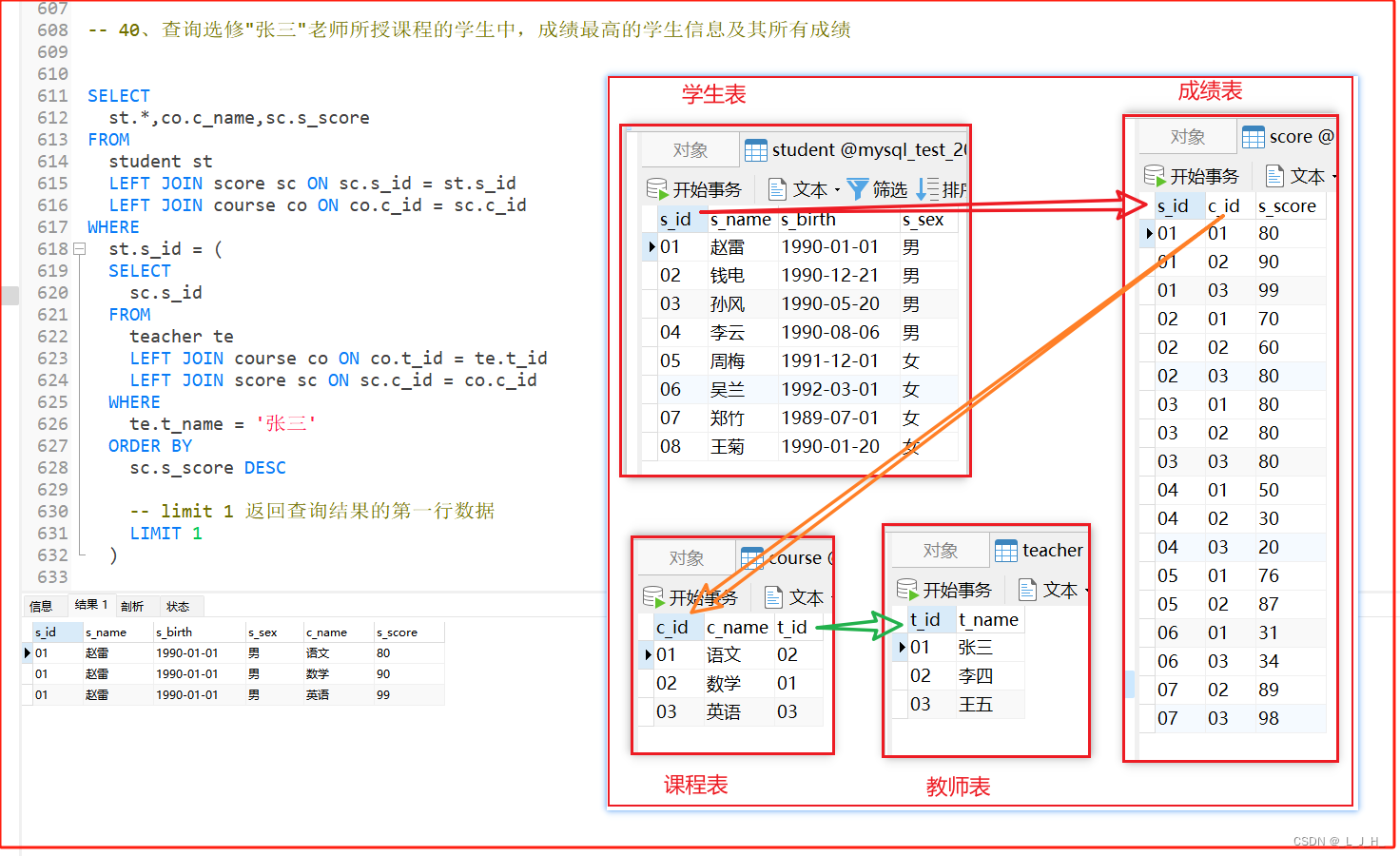The image size is (1400, 856).
Task: Click score value 31 in the score table
Action: coord(1269,632)
